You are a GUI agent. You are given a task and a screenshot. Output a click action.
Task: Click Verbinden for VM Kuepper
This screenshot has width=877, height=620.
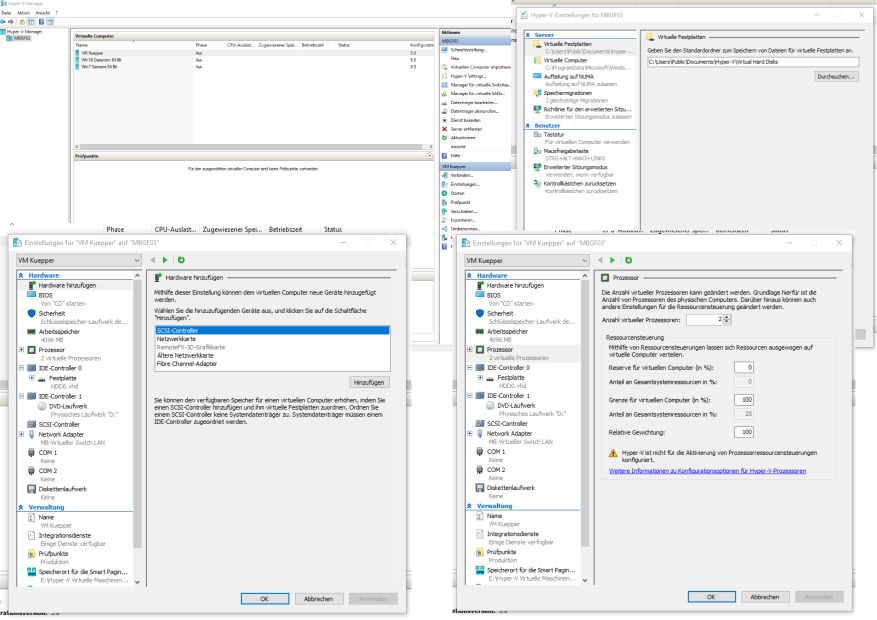(x=461, y=175)
